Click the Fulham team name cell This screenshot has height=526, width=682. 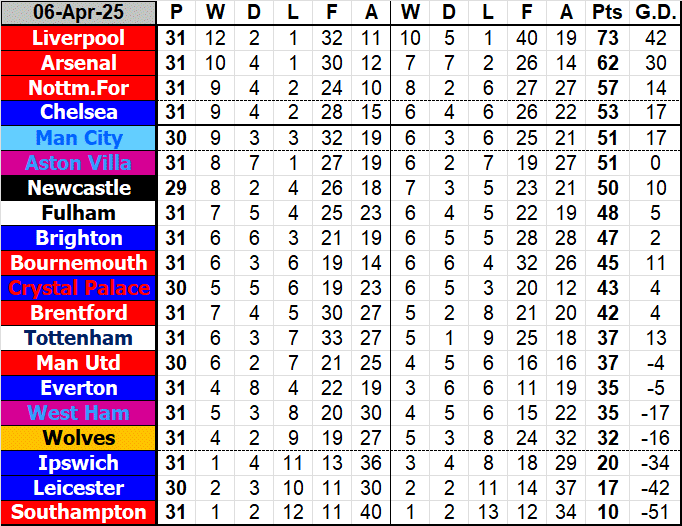[x=79, y=213]
